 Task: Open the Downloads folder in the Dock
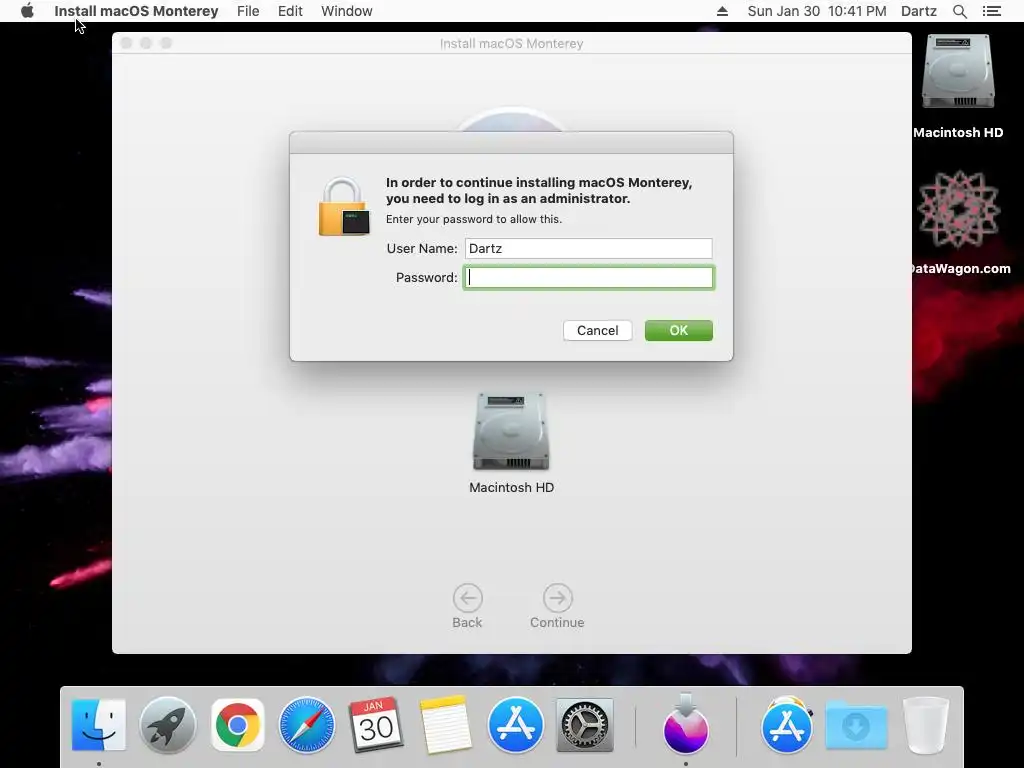[856, 725]
